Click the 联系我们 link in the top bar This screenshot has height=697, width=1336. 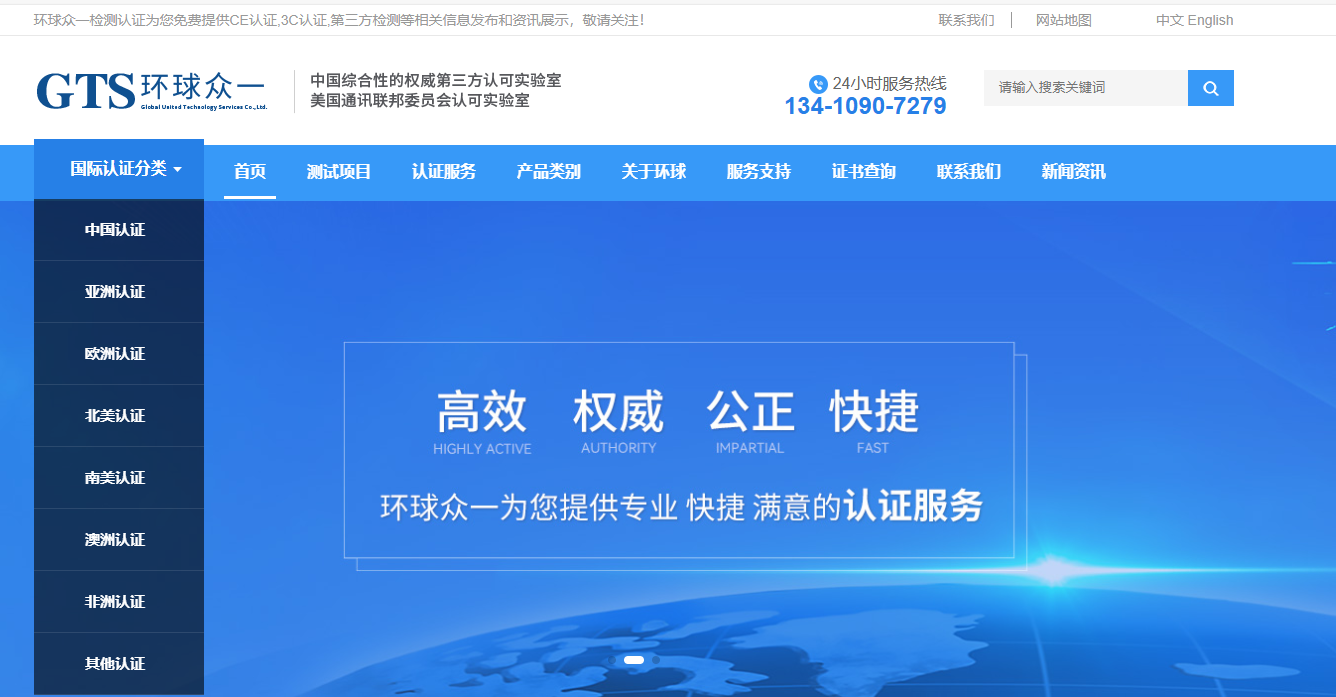(965, 19)
